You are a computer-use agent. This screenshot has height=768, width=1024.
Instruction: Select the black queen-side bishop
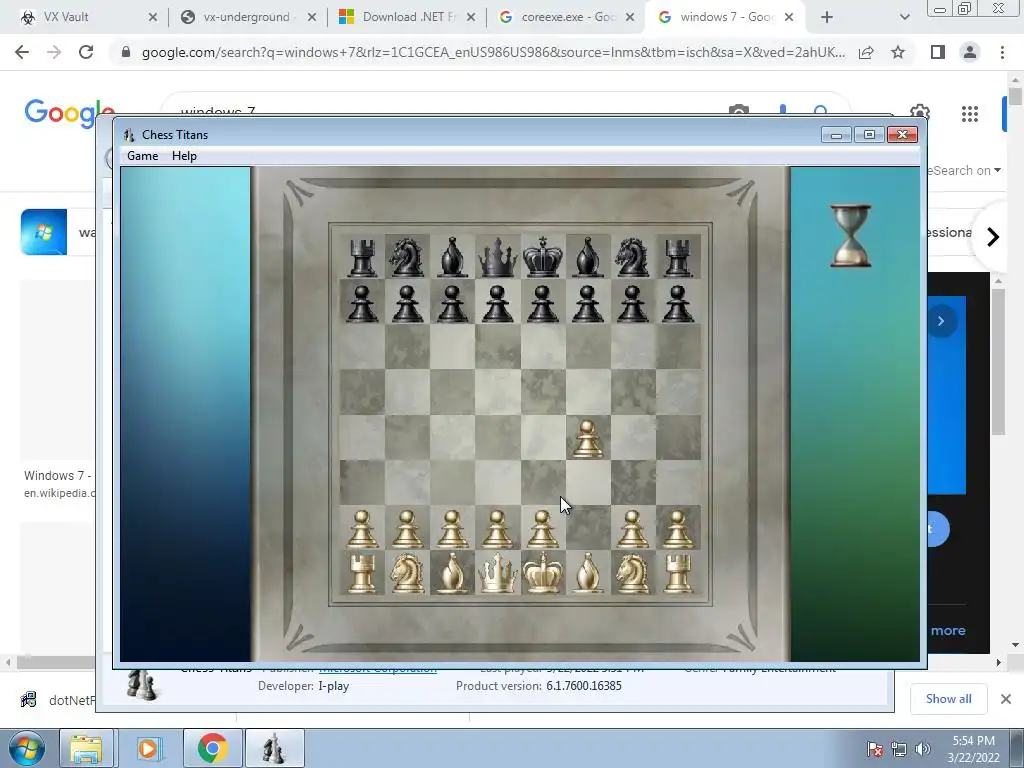(453, 257)
